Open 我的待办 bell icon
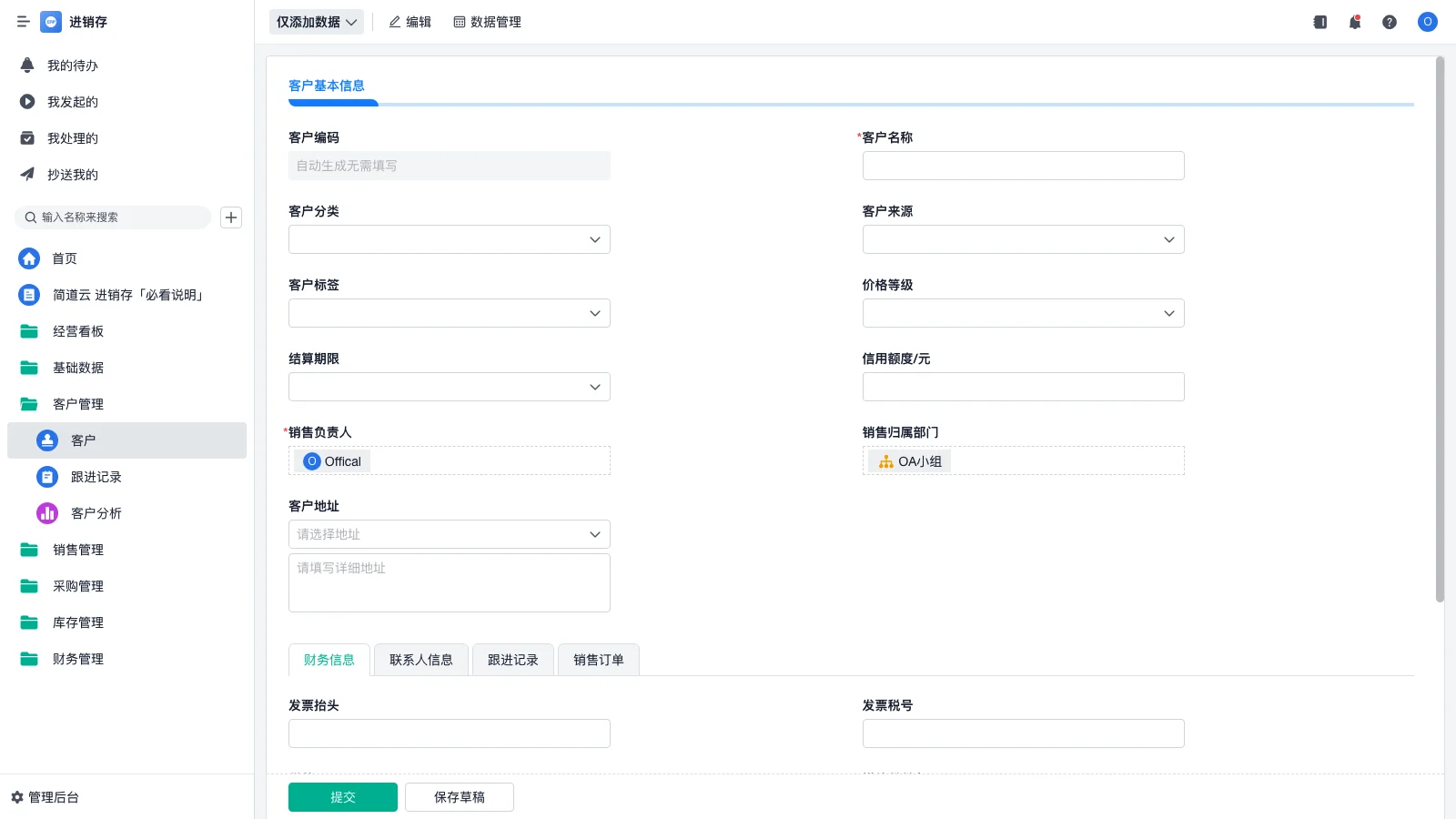 [x=27, y=66]
